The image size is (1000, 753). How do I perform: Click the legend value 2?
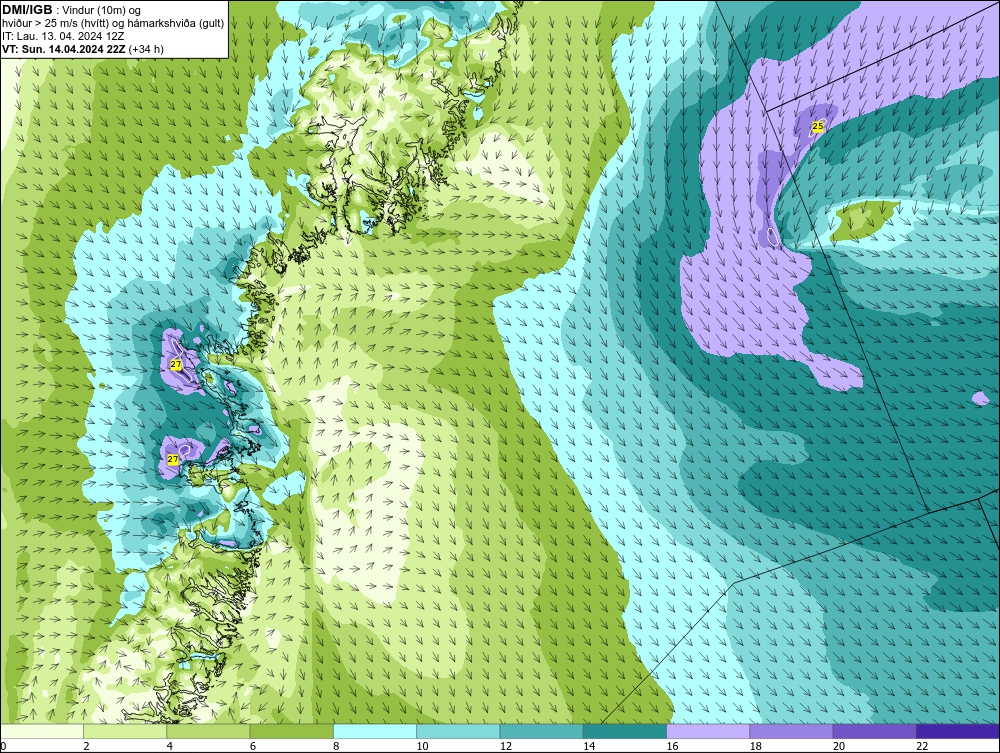pos(86,746)
